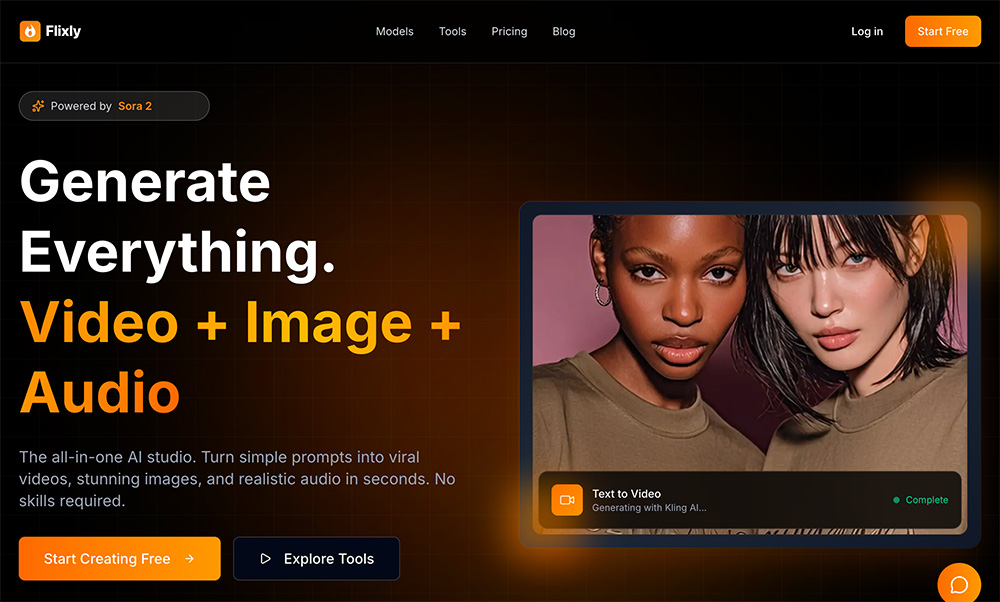
Task: Click the Text to Video label
Action: tap(626, 494)
